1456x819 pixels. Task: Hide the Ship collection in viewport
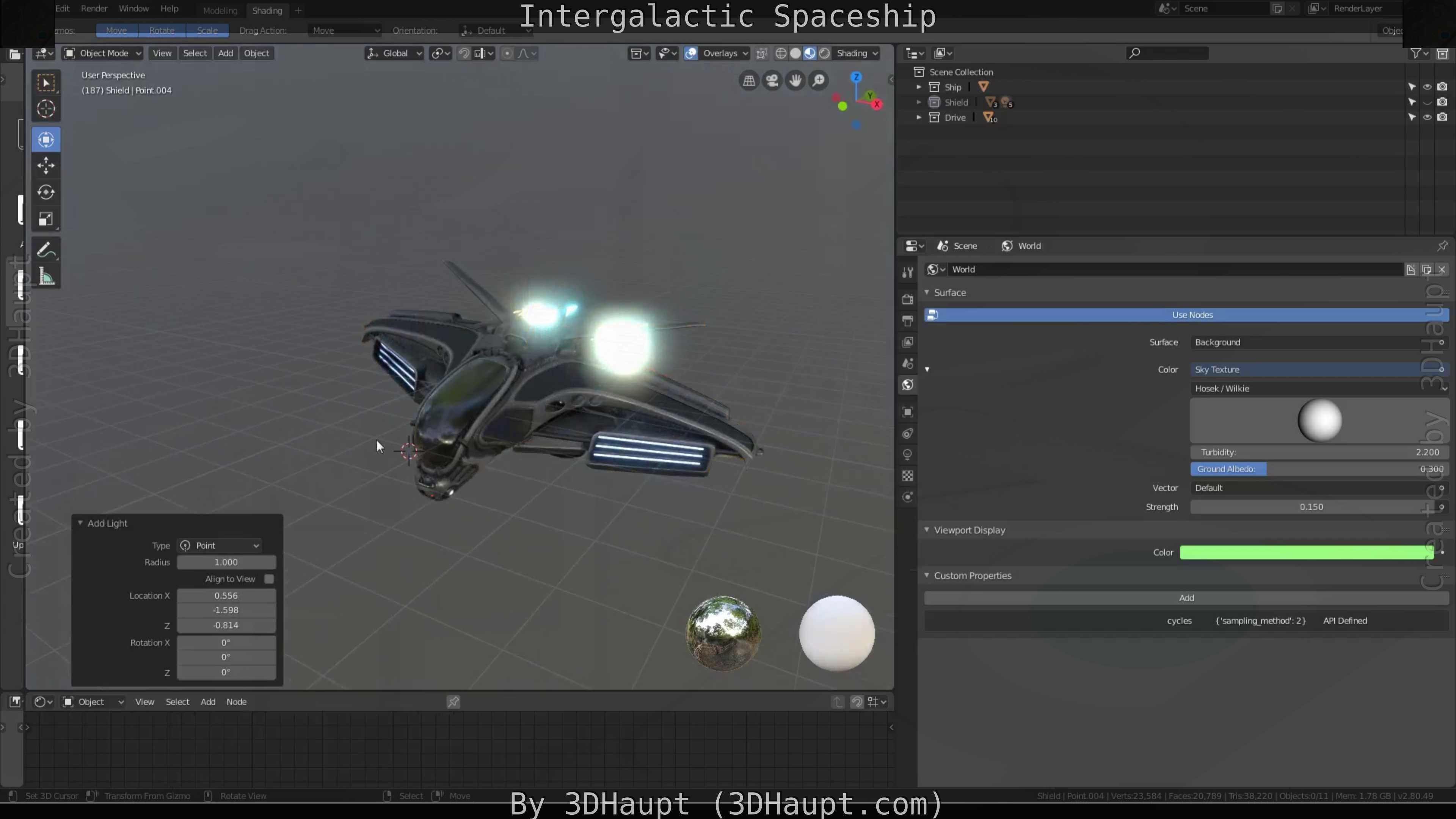point(1427,87)
